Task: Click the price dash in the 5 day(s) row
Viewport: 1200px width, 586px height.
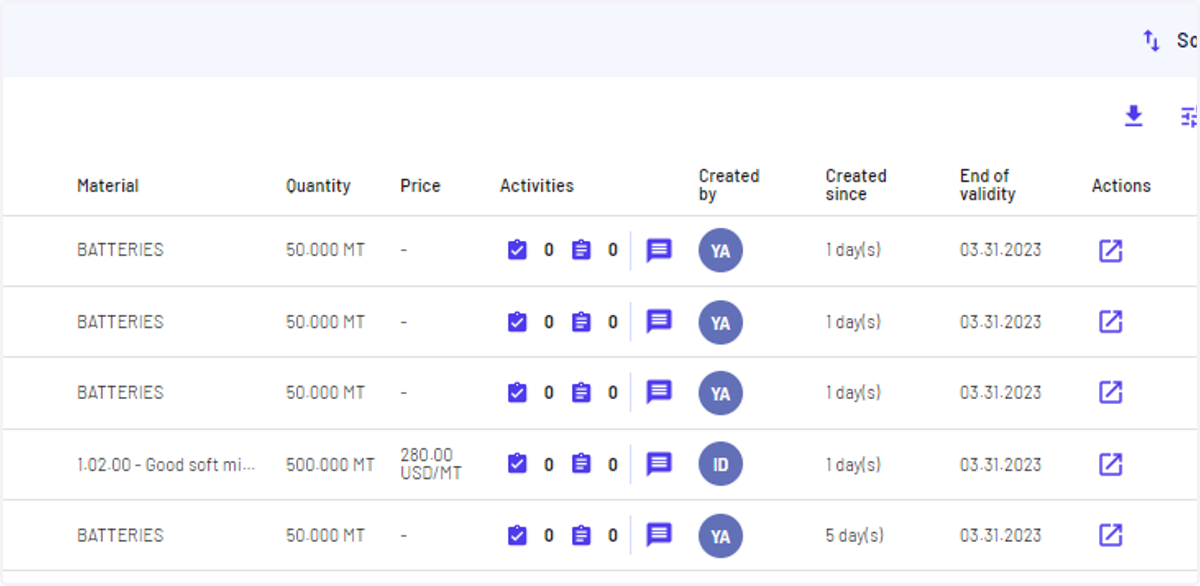Action: pyautogui.click(x=404, y=536)
